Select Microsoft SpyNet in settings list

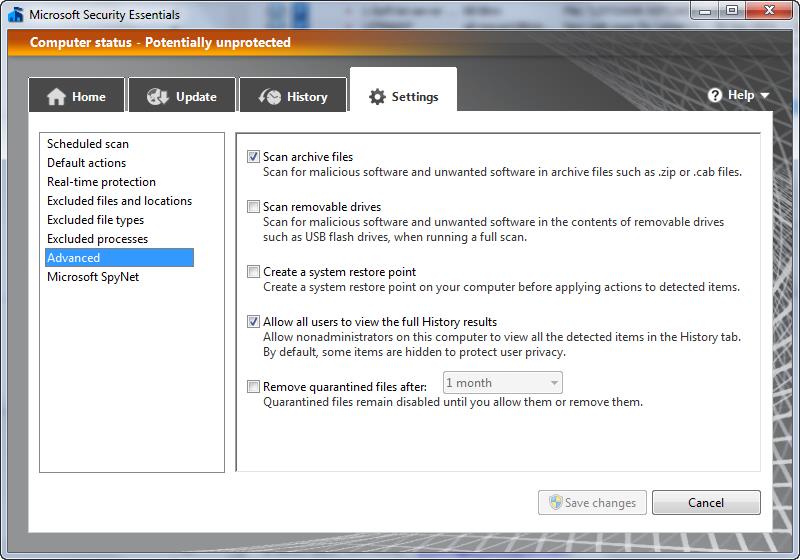[x=93, y=277]
